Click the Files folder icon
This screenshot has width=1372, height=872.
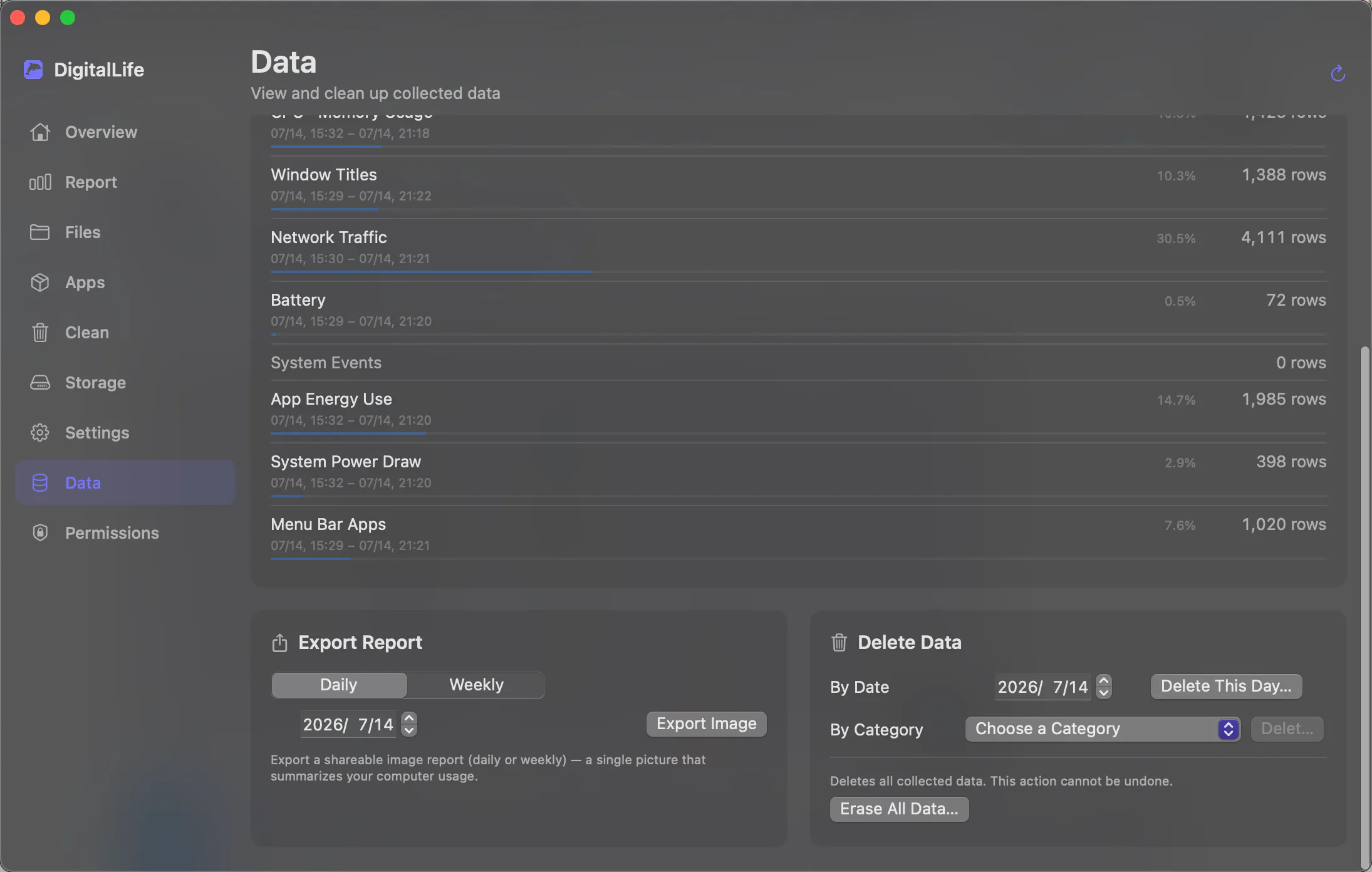coord(40,232)
